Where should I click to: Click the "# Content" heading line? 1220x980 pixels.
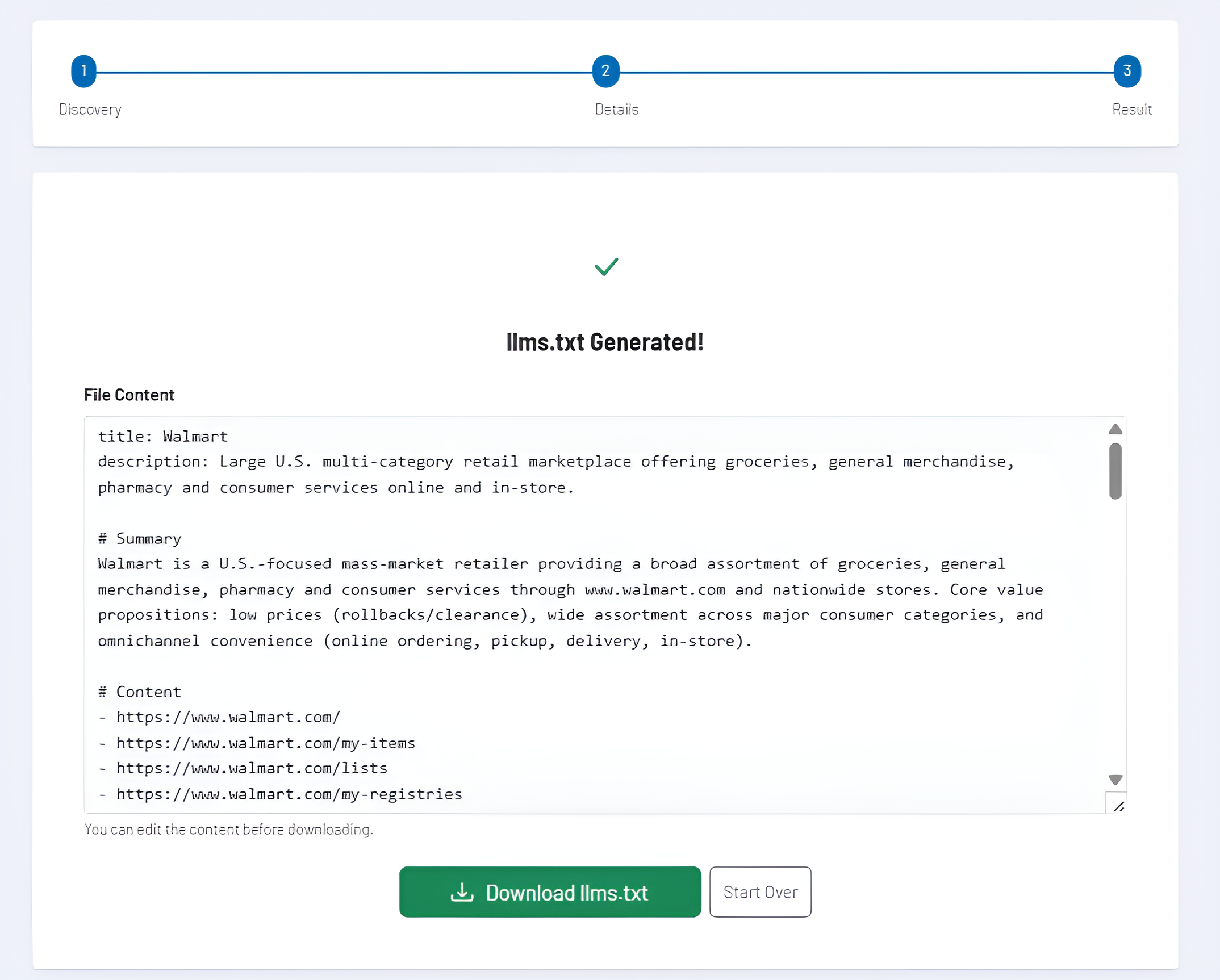140,692
